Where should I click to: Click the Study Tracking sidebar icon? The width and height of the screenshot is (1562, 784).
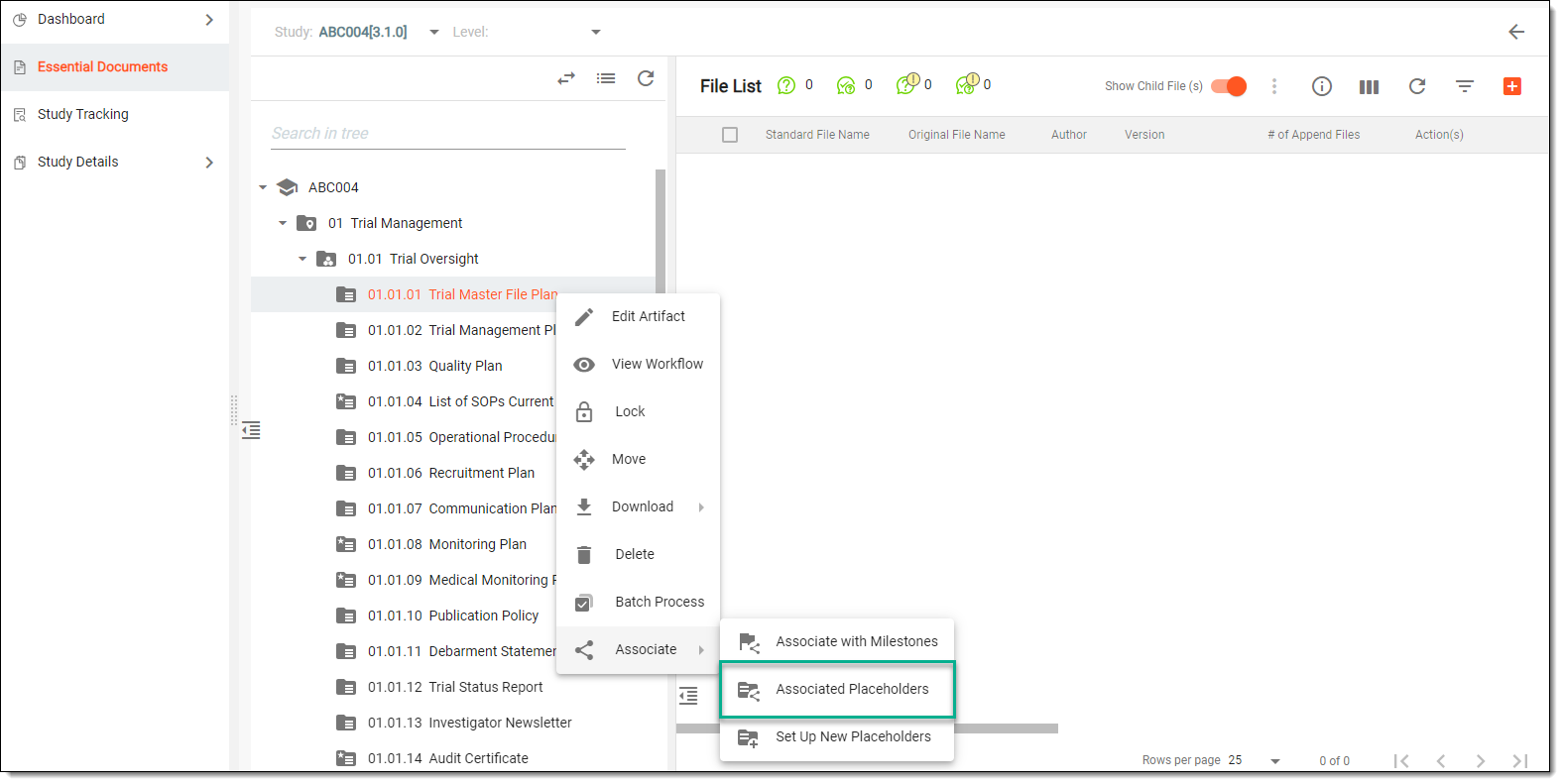[x=20, y=115]
